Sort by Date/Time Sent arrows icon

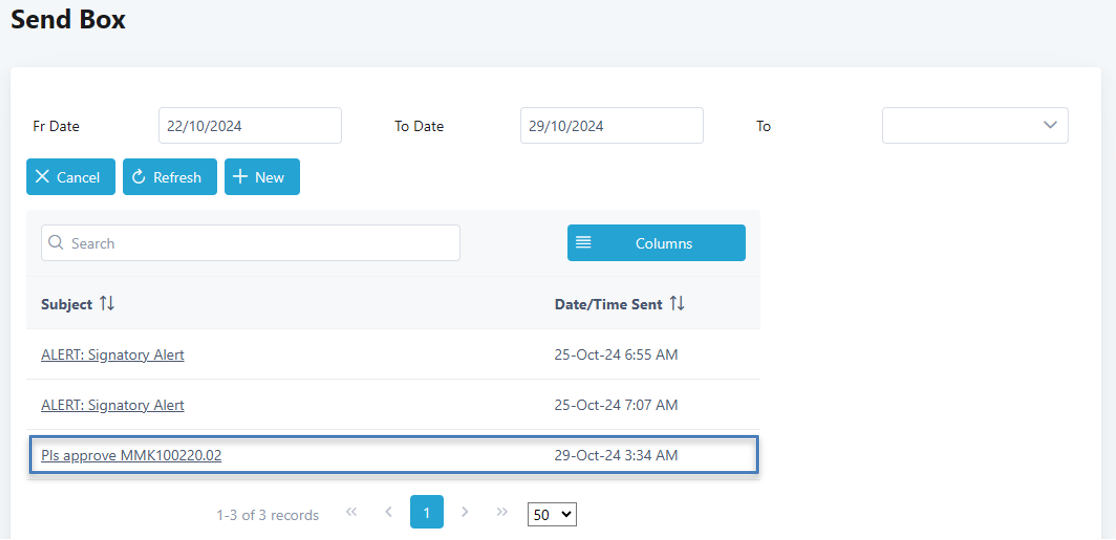pos(677,304)
